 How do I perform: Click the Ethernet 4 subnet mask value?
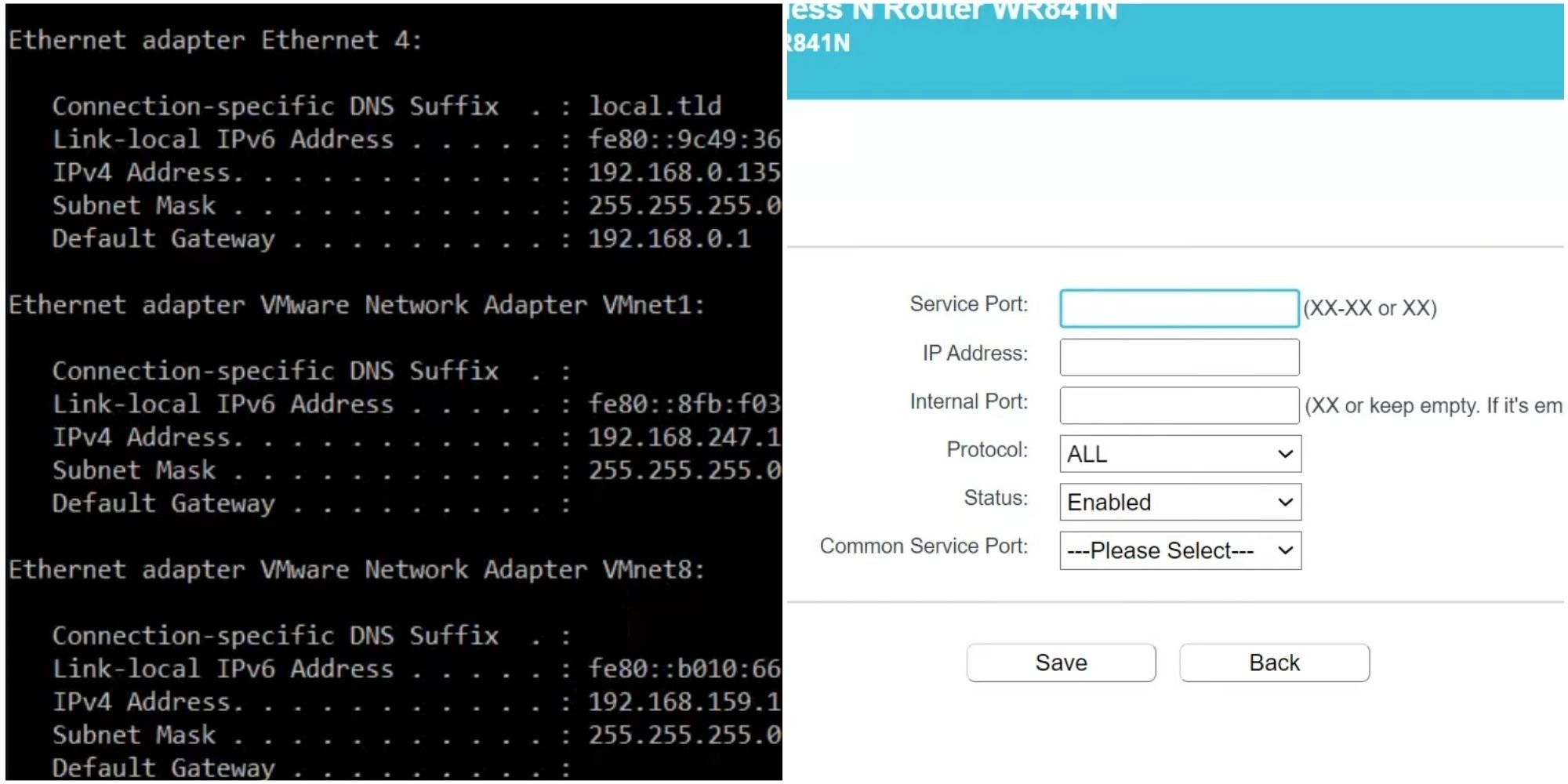(684, 205)
